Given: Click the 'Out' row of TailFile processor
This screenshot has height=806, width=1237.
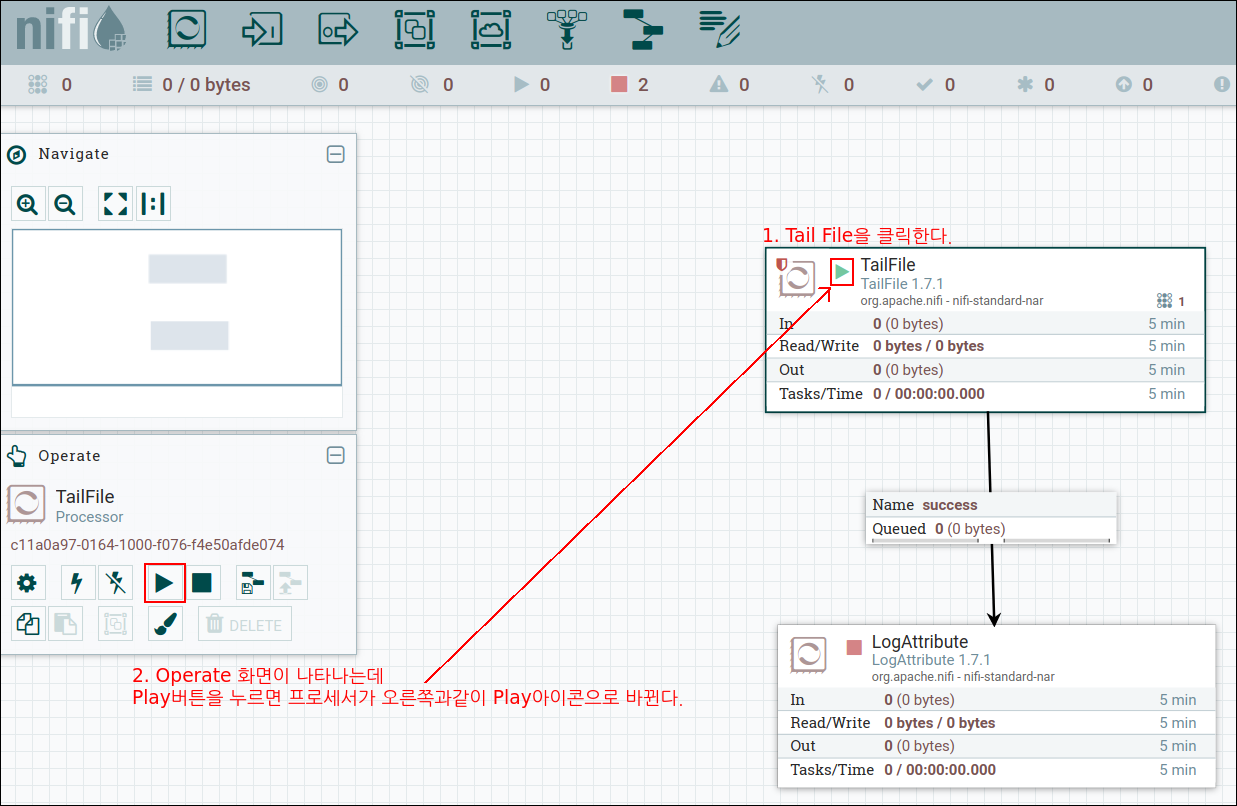Looking at the screenshot, I should (x=985, y=370).
